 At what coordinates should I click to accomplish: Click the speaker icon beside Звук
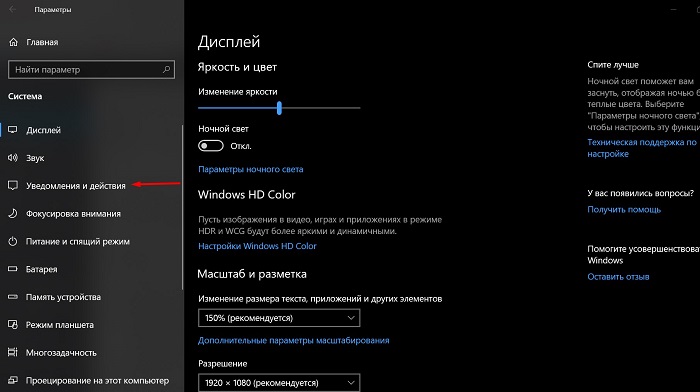[12, 158]
